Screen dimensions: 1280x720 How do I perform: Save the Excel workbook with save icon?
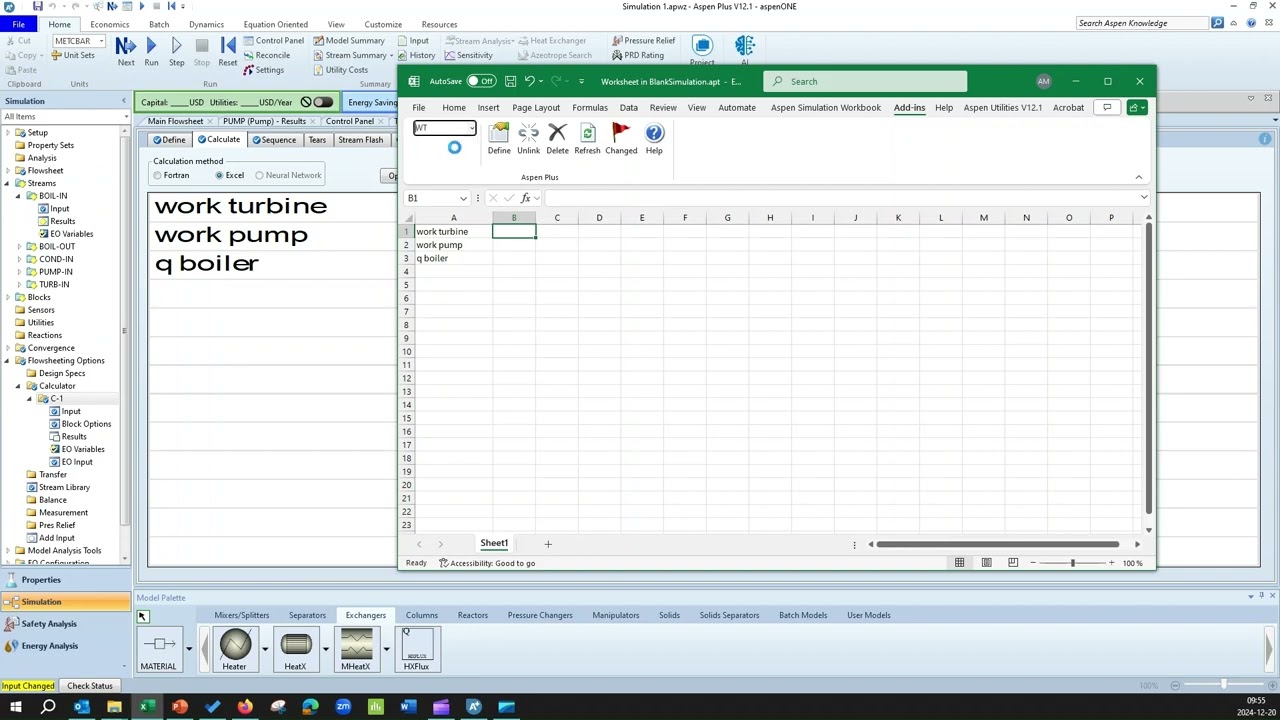pos(510,82)
